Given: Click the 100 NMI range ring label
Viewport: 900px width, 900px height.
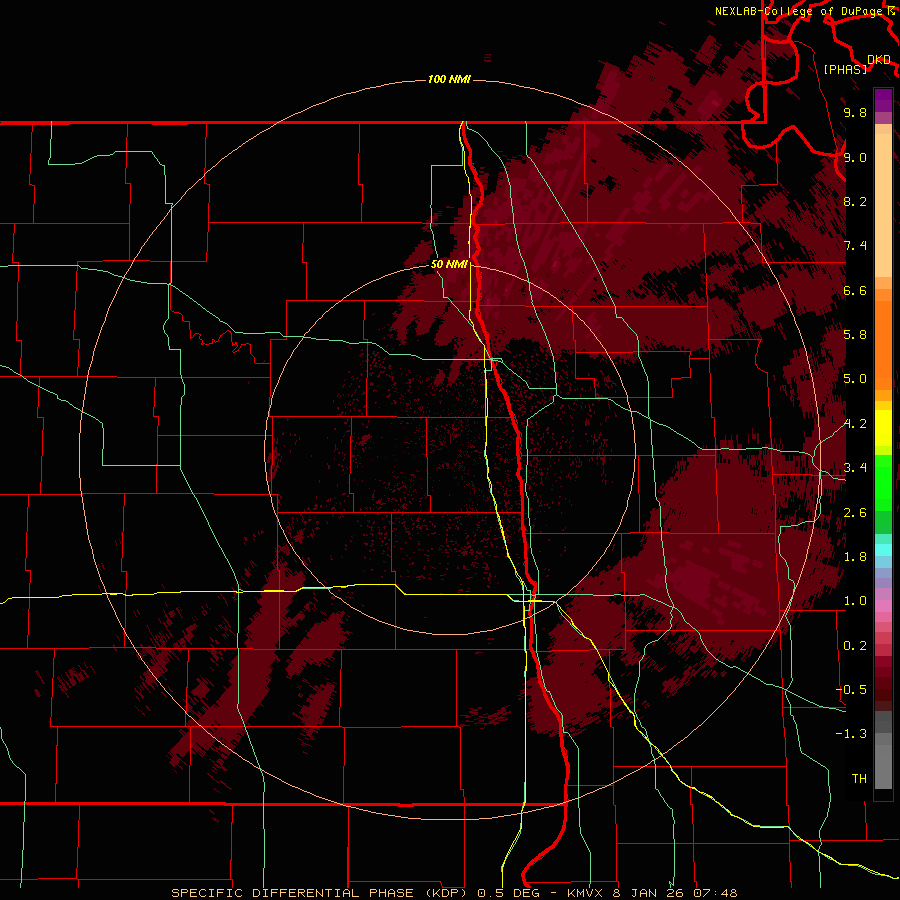Looking at the screenshot, I should click(x=449, y=79).
